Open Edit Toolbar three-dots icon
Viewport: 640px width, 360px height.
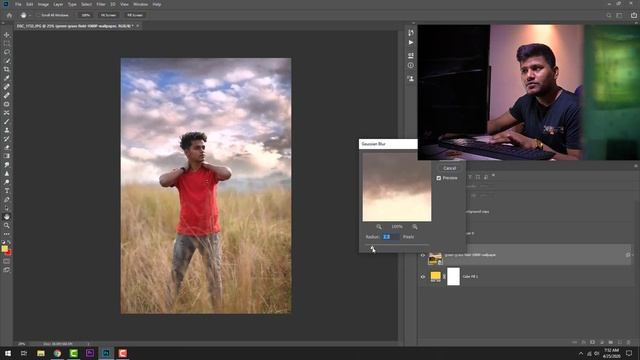(7, 234)
